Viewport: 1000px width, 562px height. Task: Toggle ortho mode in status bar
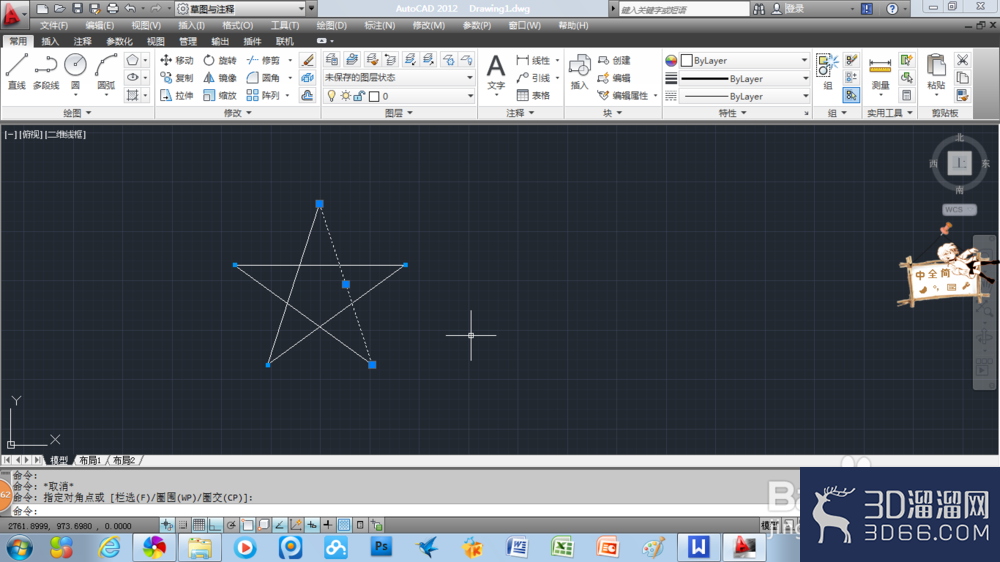pos(215,525)
